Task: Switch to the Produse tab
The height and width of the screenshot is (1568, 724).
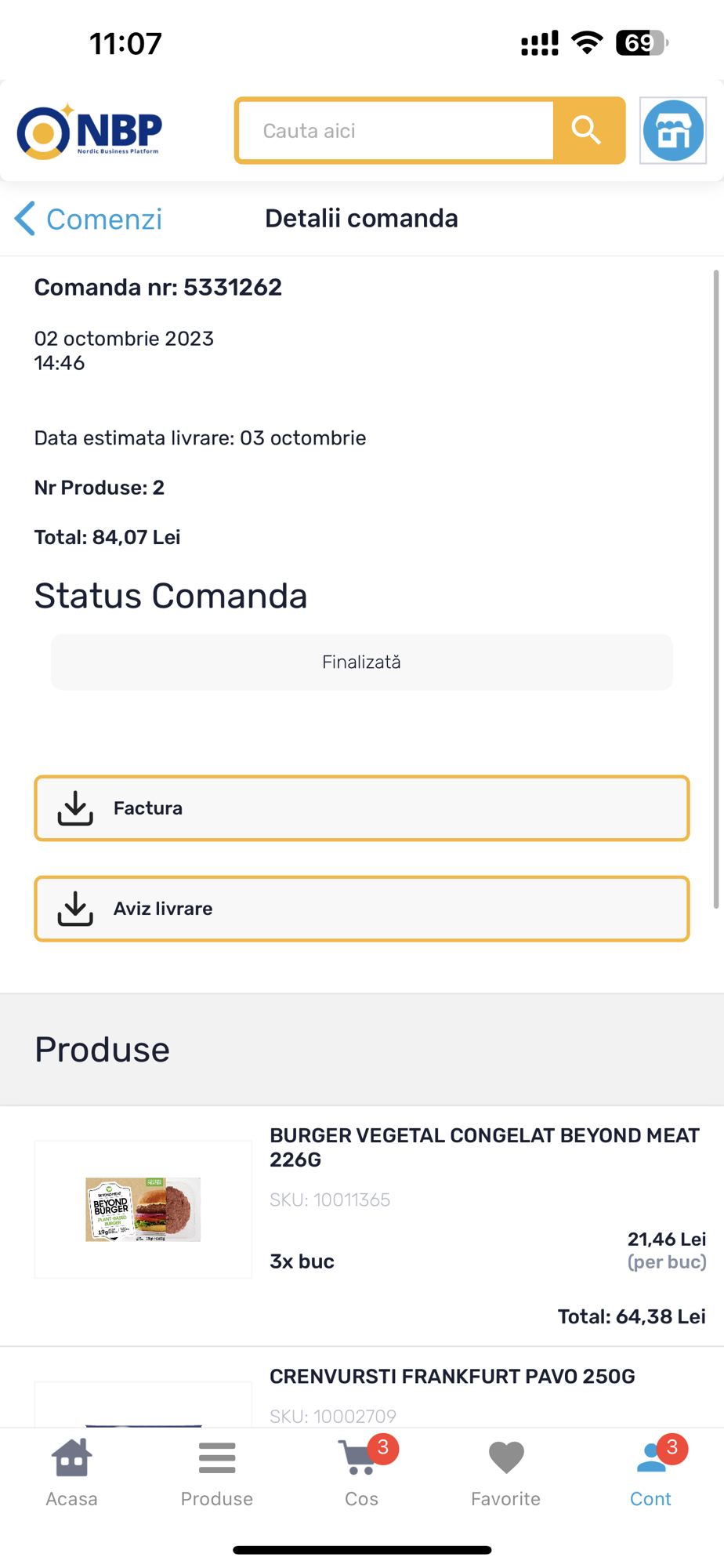Action: (217, 1472)
